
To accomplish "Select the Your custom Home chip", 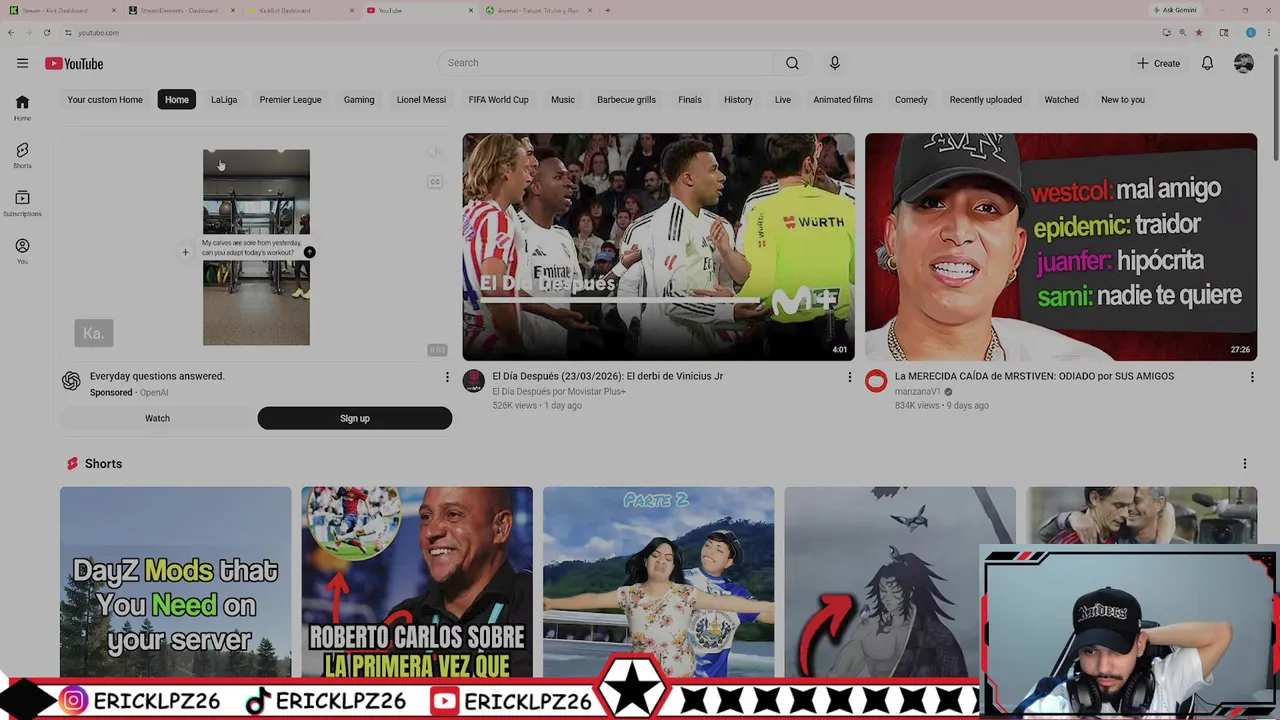I will coord(105,100).
